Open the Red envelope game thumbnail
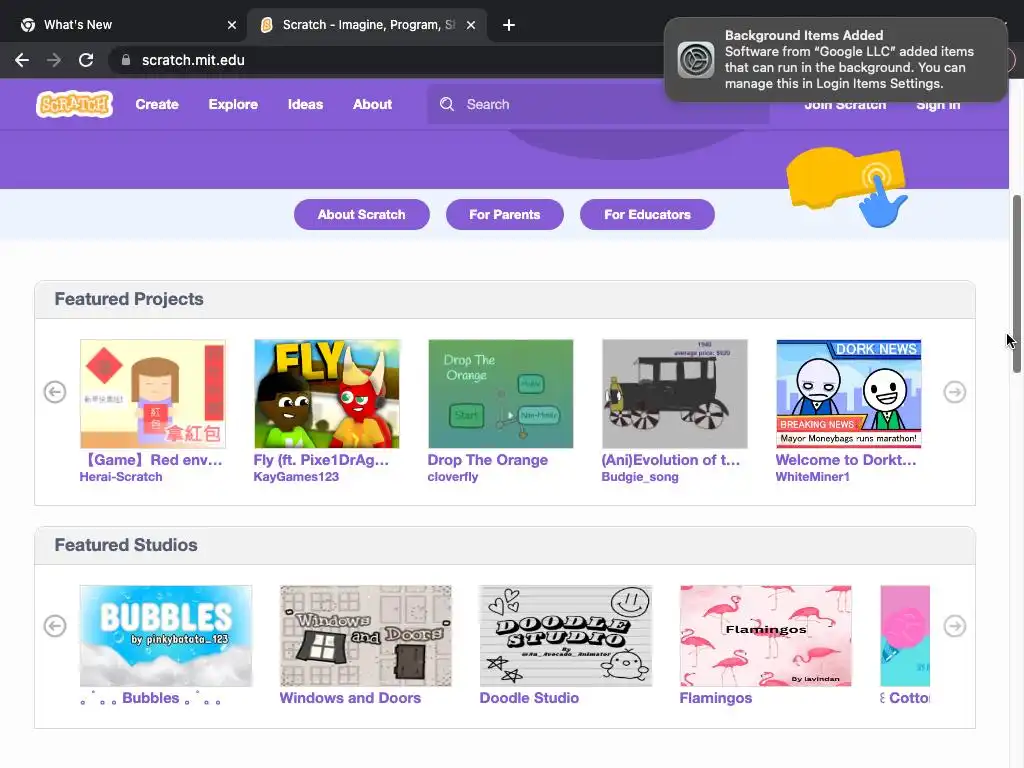The height and width of the screenshot is (768, 1024). click(x=153, y=394)
